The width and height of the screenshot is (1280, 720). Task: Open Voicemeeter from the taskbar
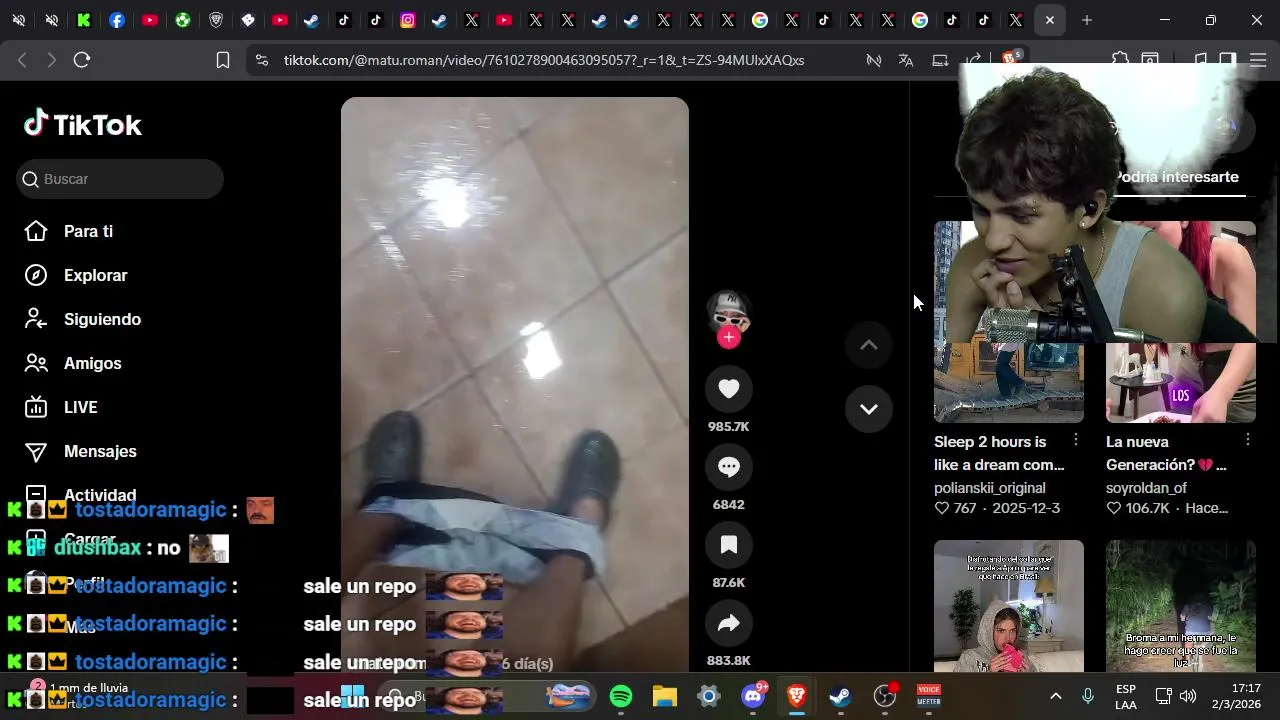(x=929, y=696)
